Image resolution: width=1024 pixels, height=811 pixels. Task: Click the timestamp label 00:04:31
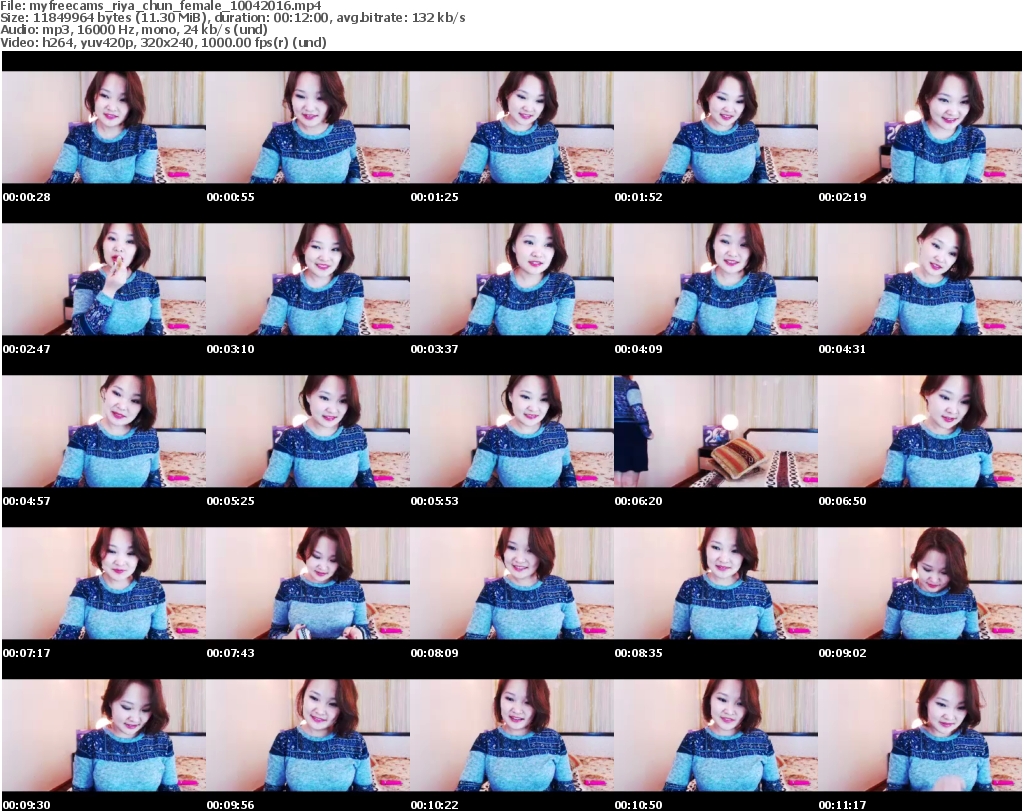[x=842, y=349]
